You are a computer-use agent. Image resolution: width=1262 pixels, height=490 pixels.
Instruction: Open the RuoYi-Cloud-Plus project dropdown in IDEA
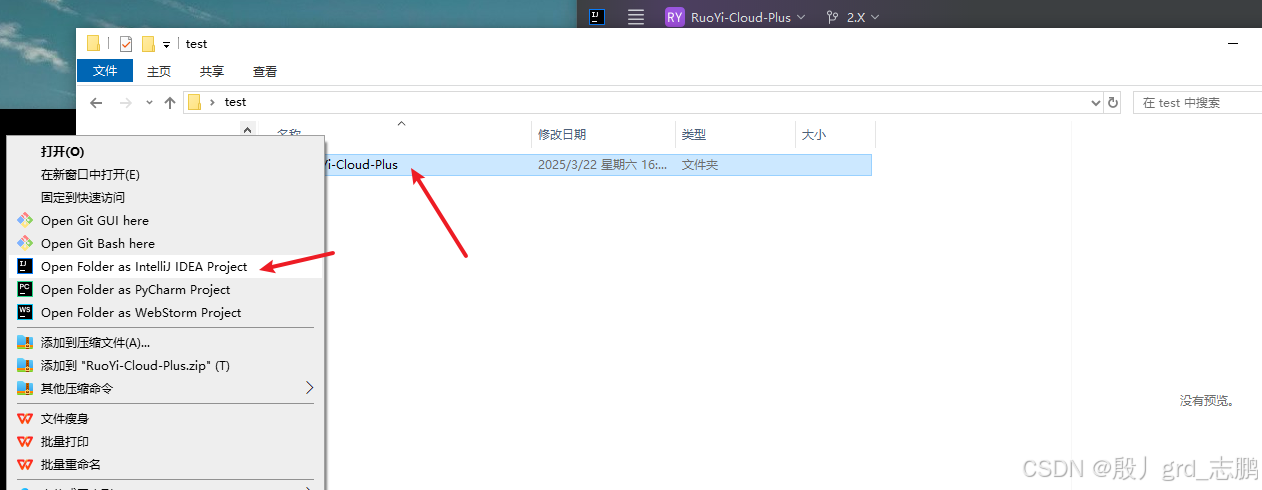click(735, 17)
